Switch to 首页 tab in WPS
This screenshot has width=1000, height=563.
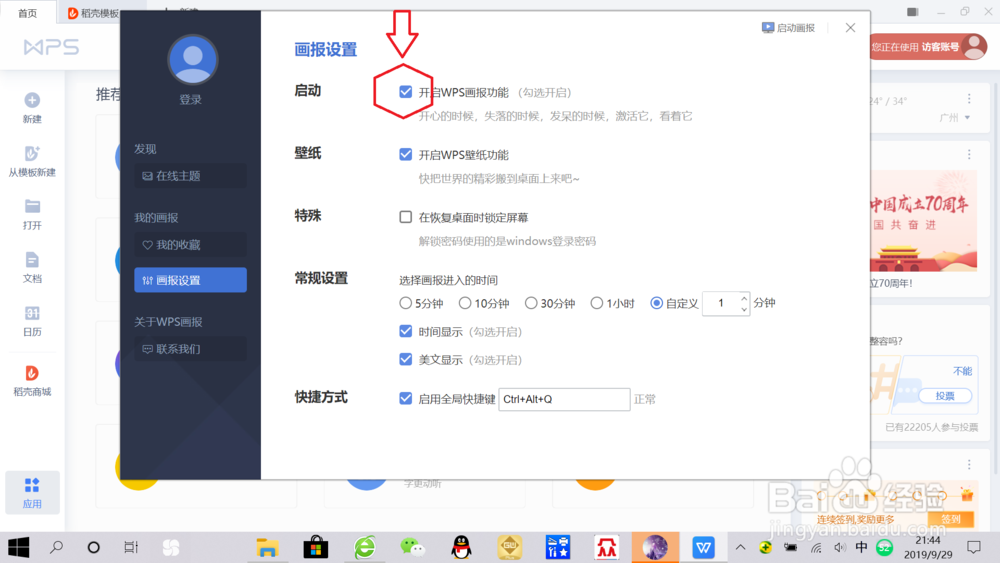[x=27, y=13]
